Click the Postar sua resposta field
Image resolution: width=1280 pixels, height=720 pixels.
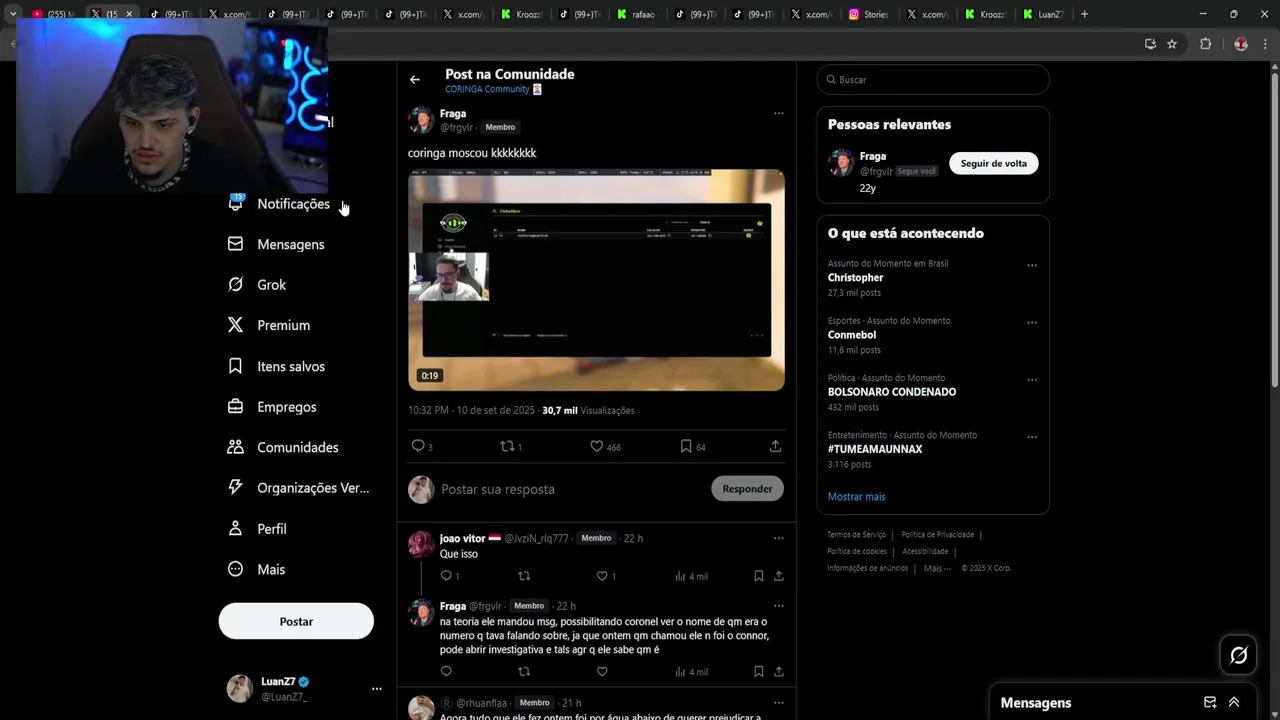[x=570, y=489]
